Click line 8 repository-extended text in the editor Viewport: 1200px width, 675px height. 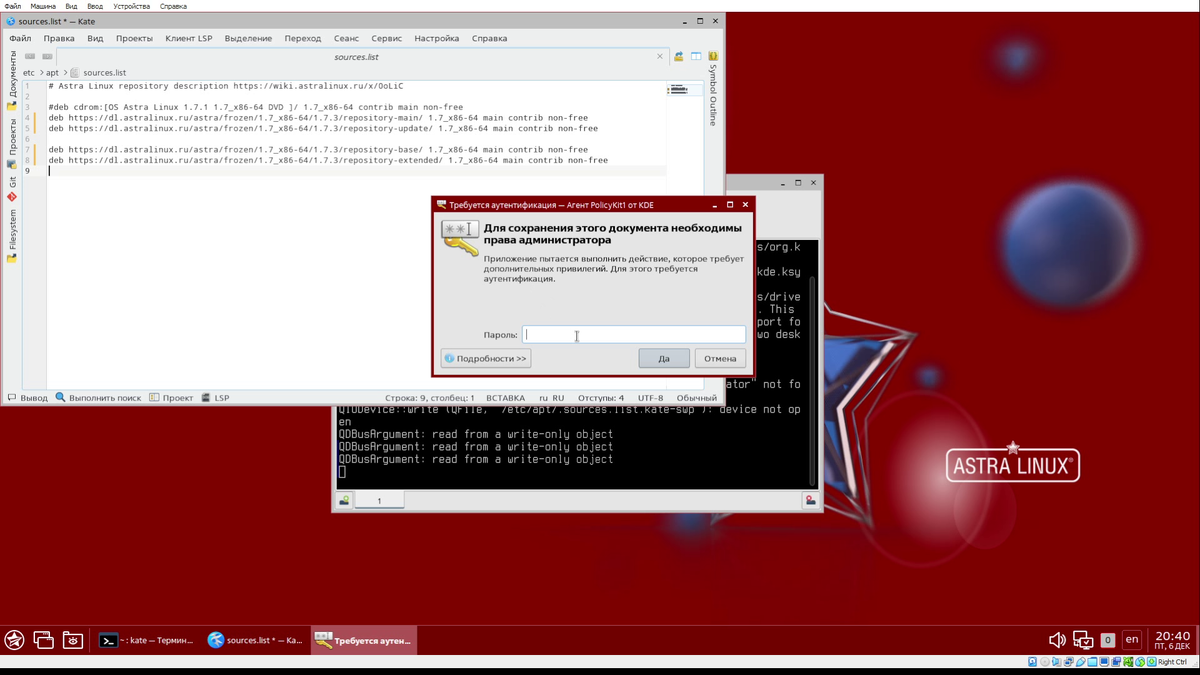(x=328, y=160)
